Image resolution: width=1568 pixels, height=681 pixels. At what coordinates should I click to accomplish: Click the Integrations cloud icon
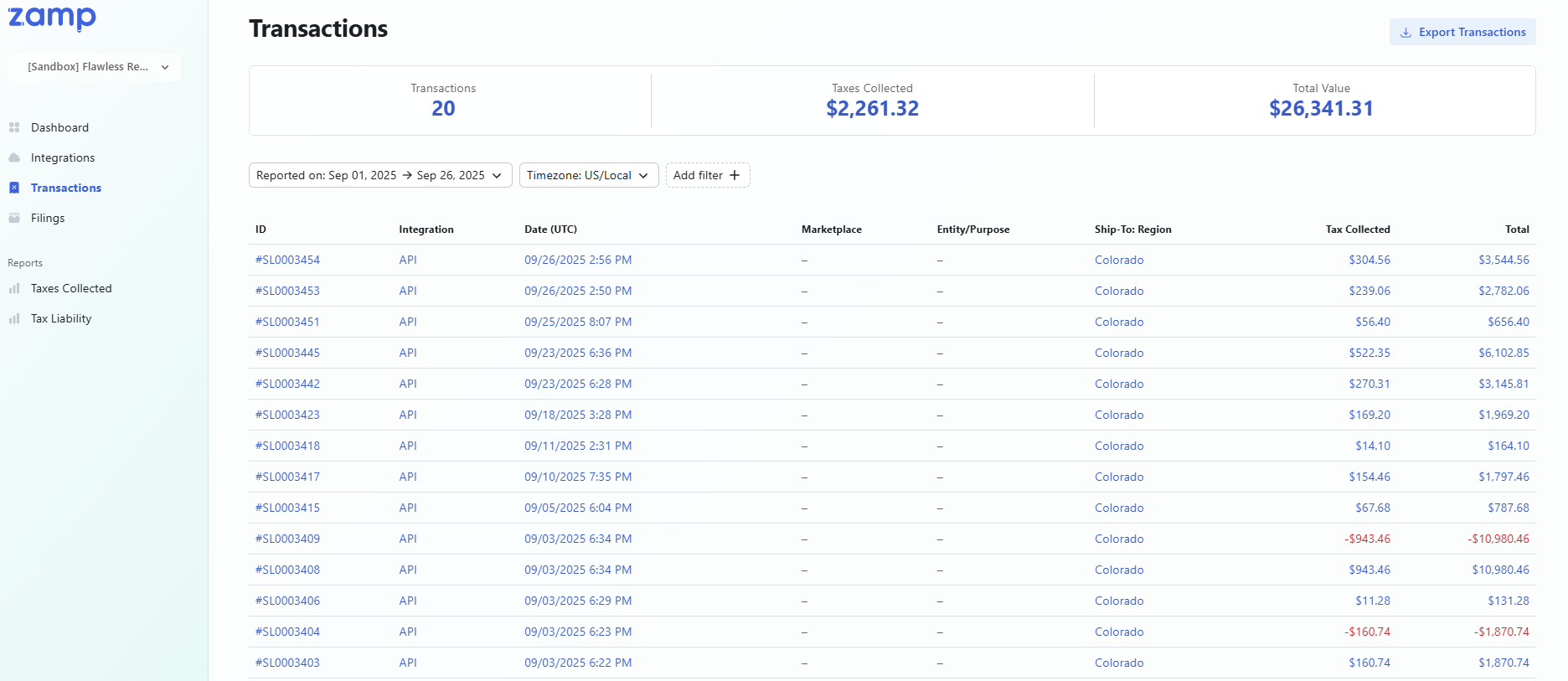click(14, 157)
